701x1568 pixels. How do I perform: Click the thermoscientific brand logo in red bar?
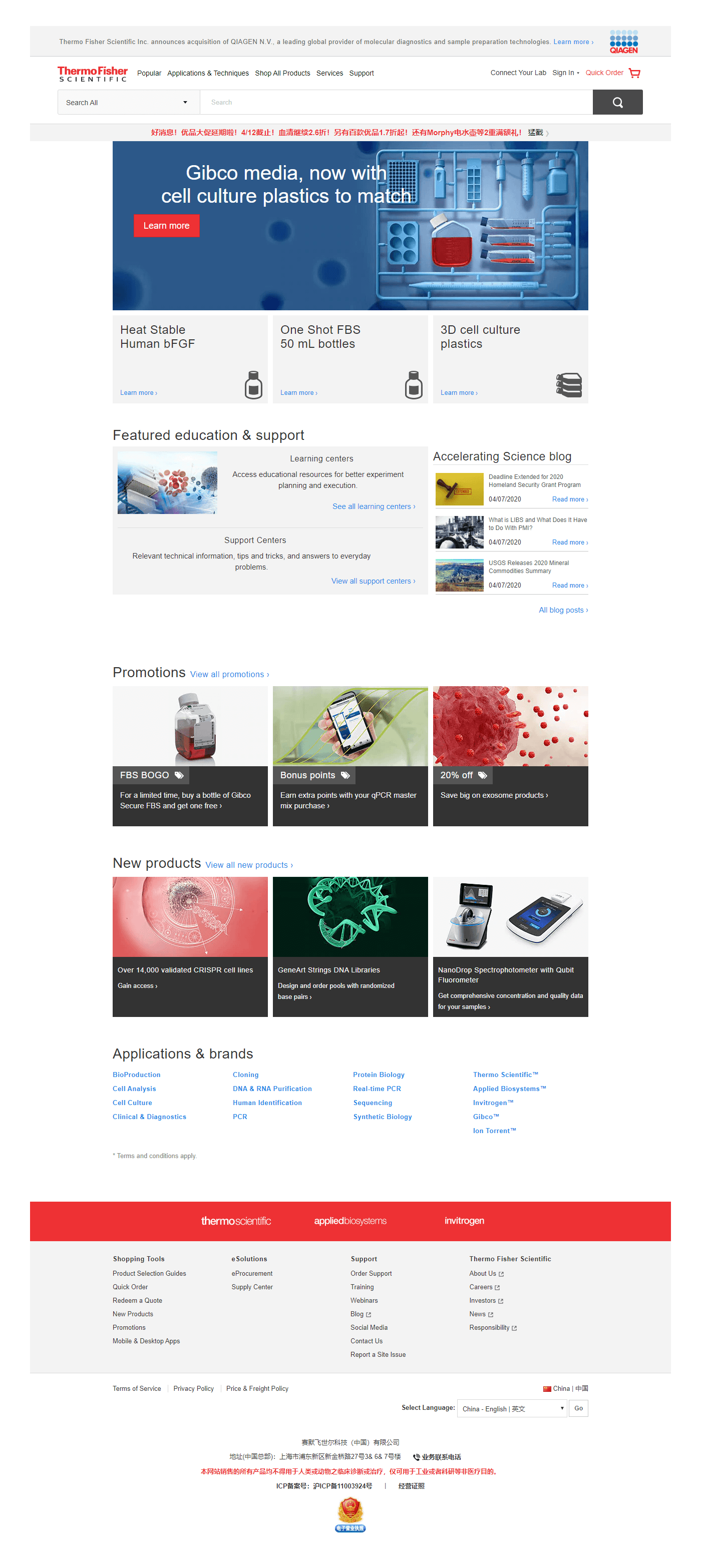click(x=236, y=1221)
